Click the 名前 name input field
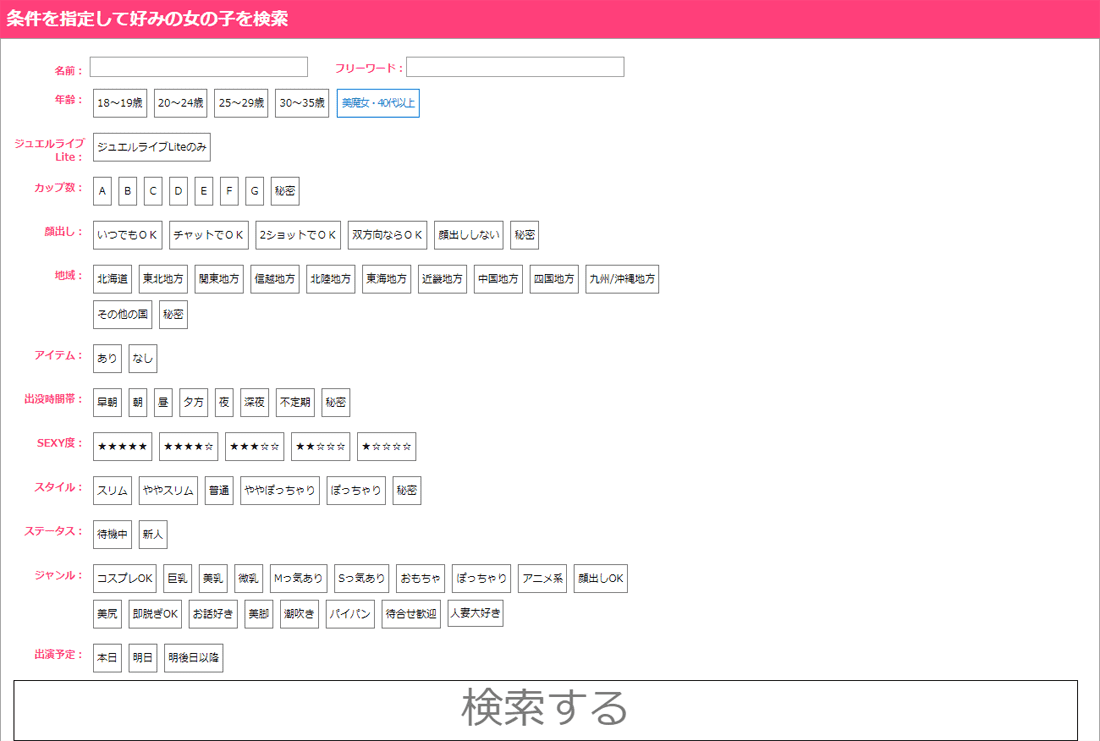Viewport: 1100px width, 741px height. coord(198,67)
